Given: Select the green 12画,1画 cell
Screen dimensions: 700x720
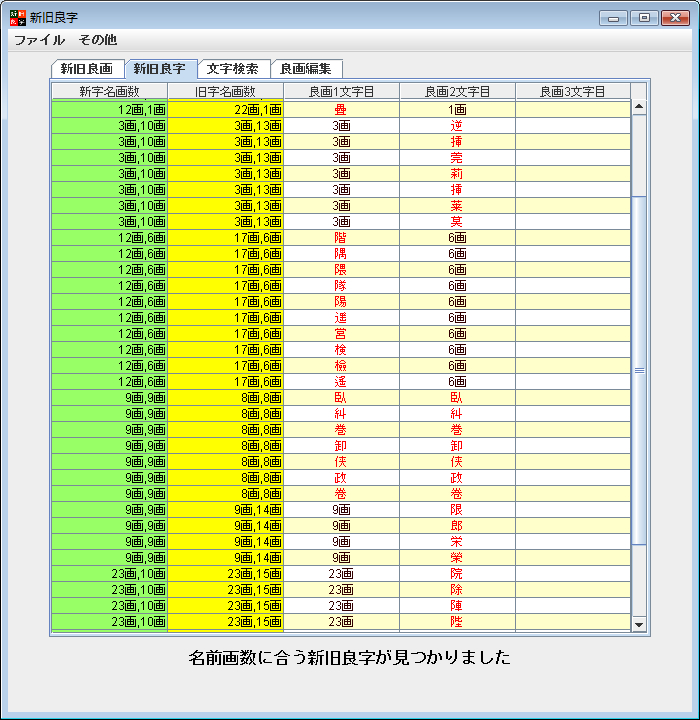Looking at the screenshot, I should pos(109,110).
